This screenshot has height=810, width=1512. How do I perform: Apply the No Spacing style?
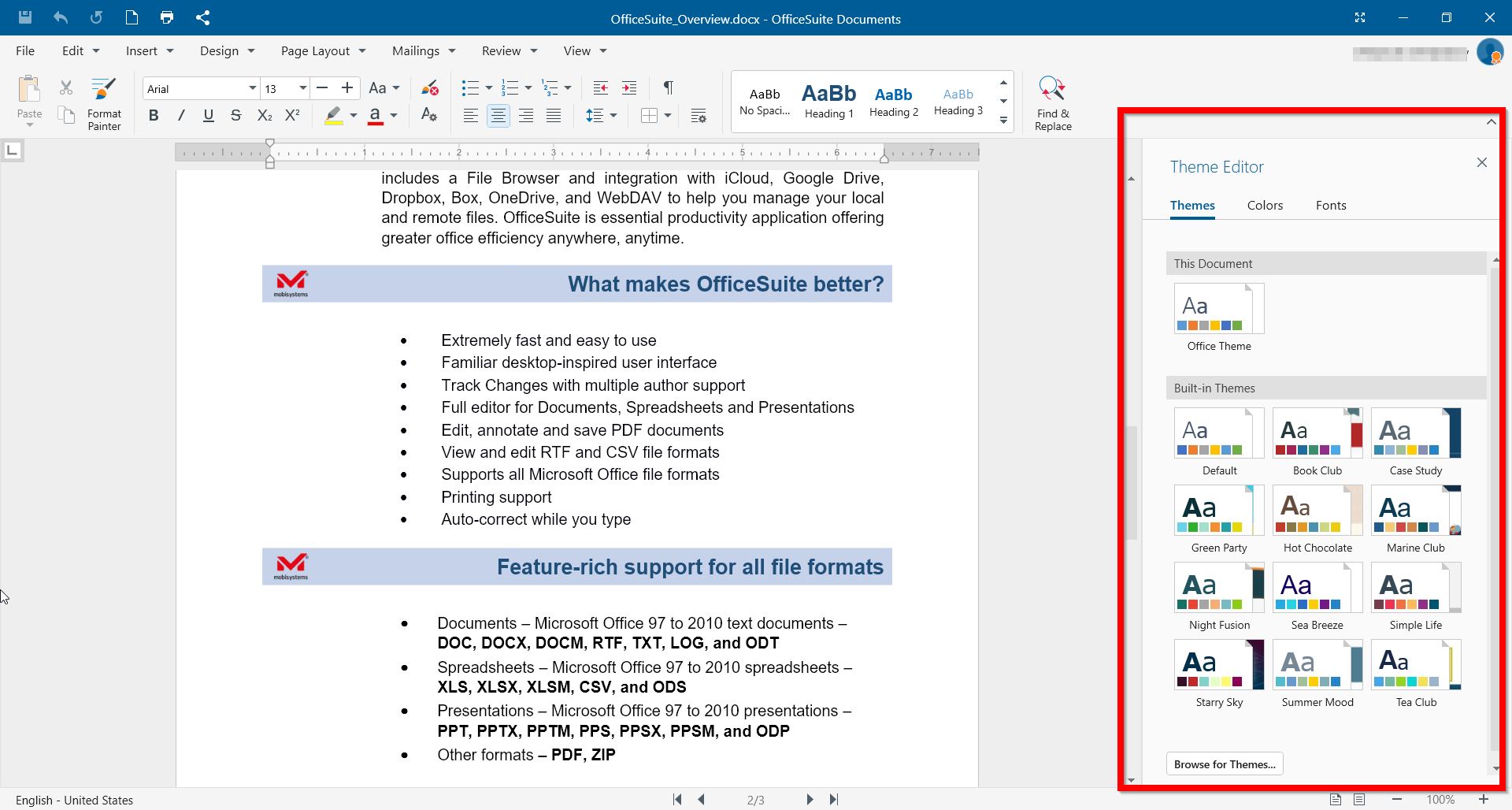pyautogui.click(x=764, y=101)
